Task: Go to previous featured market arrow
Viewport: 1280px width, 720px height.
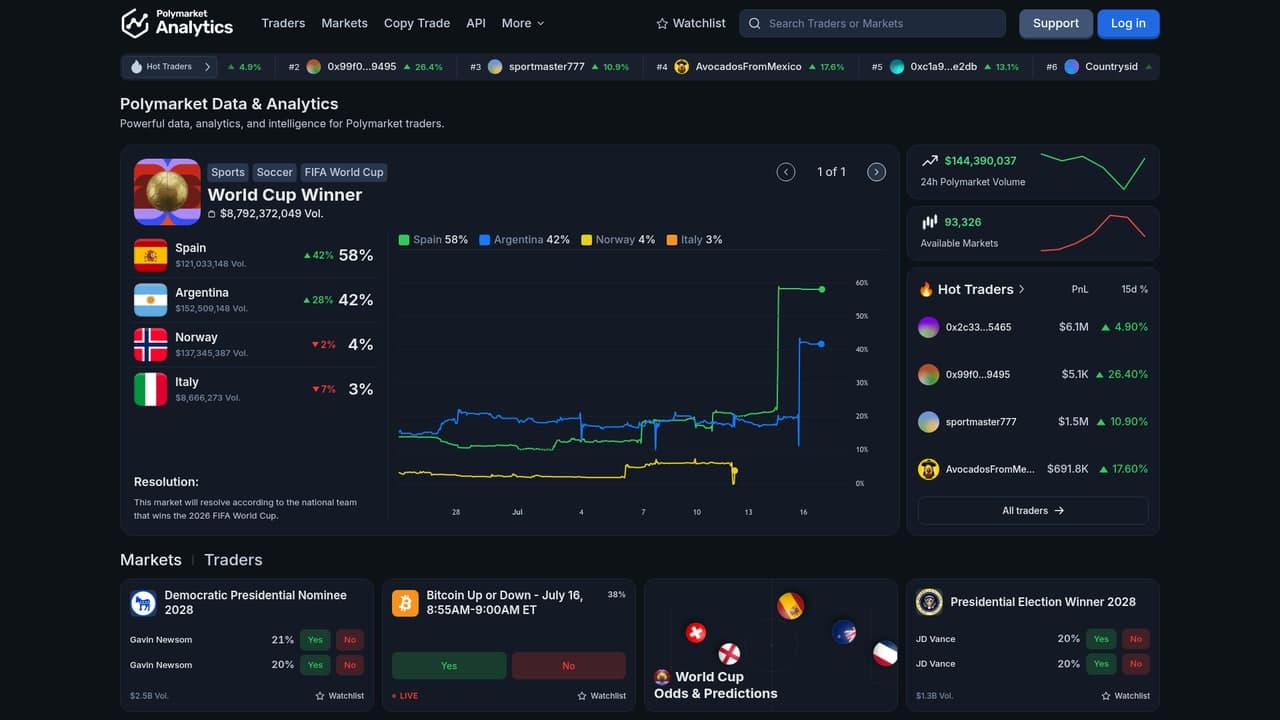Action: tap(786, 172)
